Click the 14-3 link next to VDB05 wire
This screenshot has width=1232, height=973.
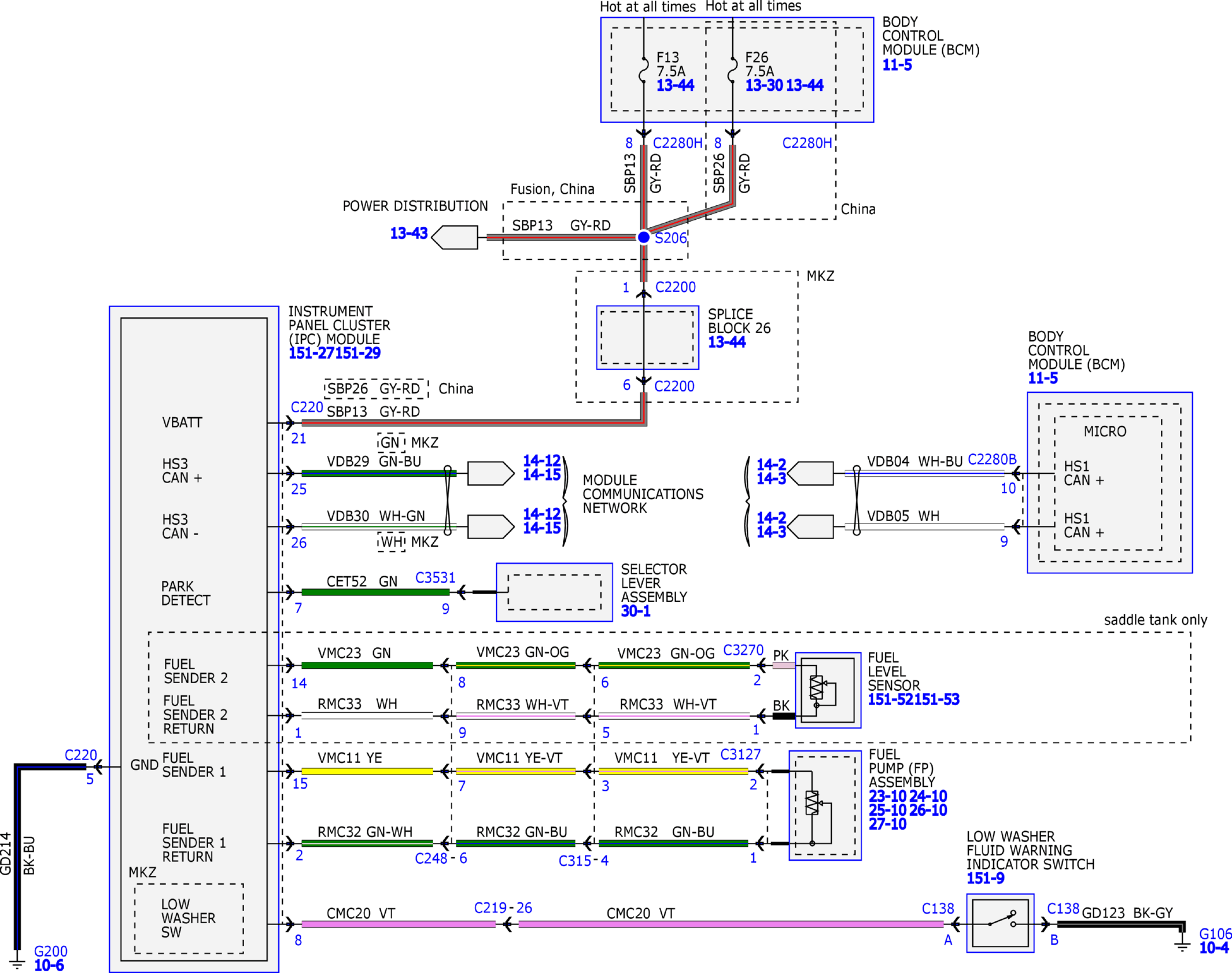coord(771,532)
